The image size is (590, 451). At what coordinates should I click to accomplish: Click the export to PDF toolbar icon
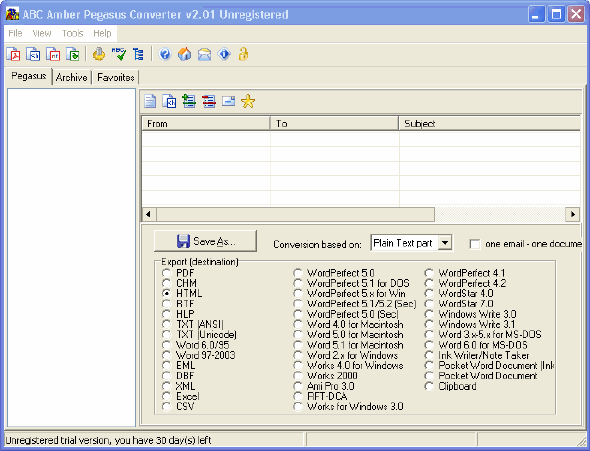pyautogui.click(x=14, y=55)
